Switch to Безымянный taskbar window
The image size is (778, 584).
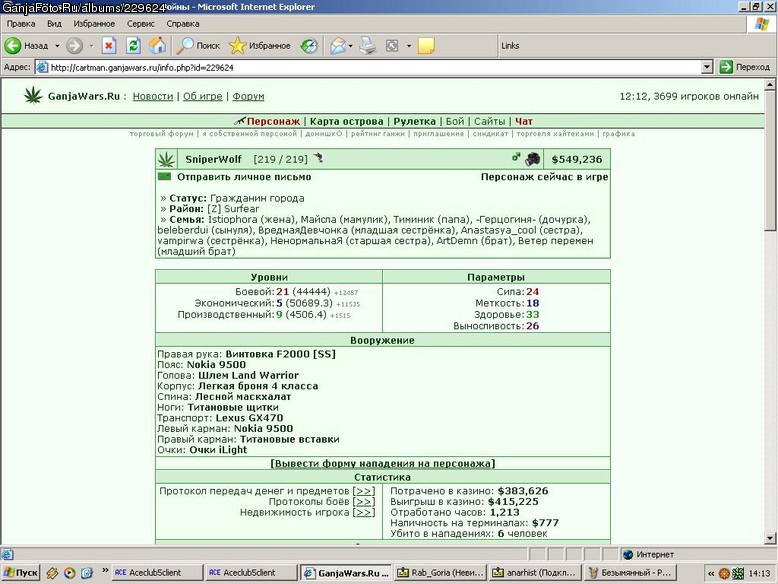point(629,573)
